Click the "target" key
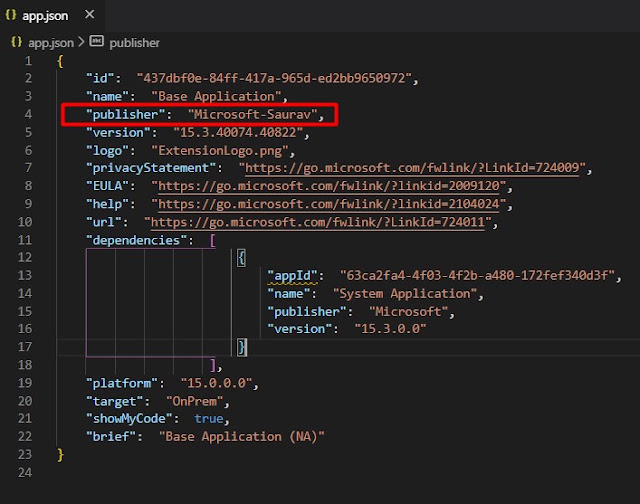 click(x=114, y=402)
